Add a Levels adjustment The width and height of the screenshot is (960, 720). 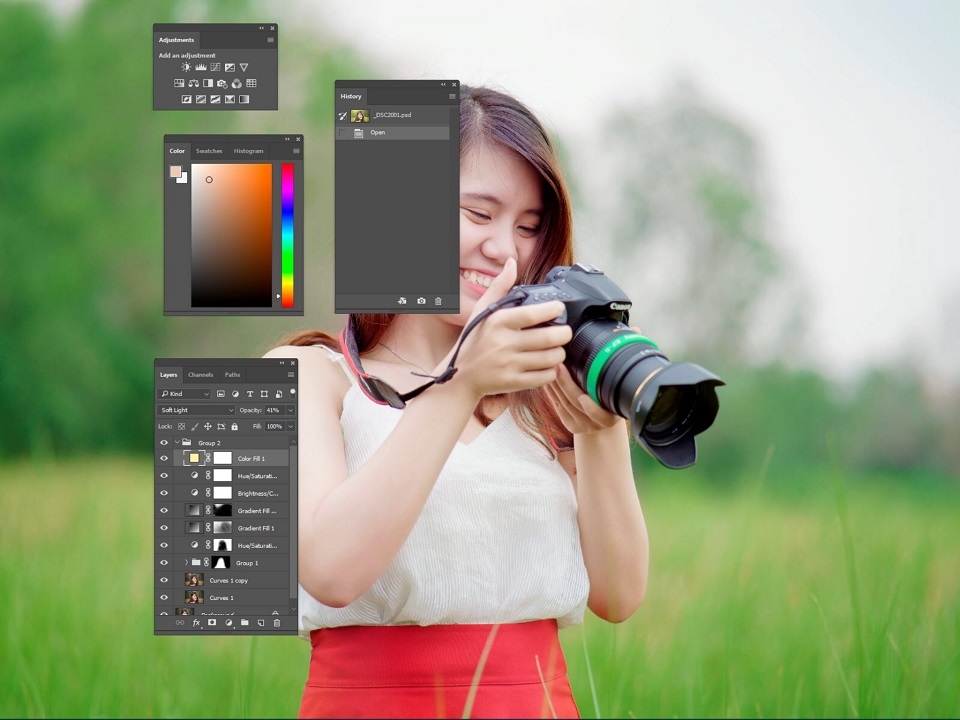(201, 67)
